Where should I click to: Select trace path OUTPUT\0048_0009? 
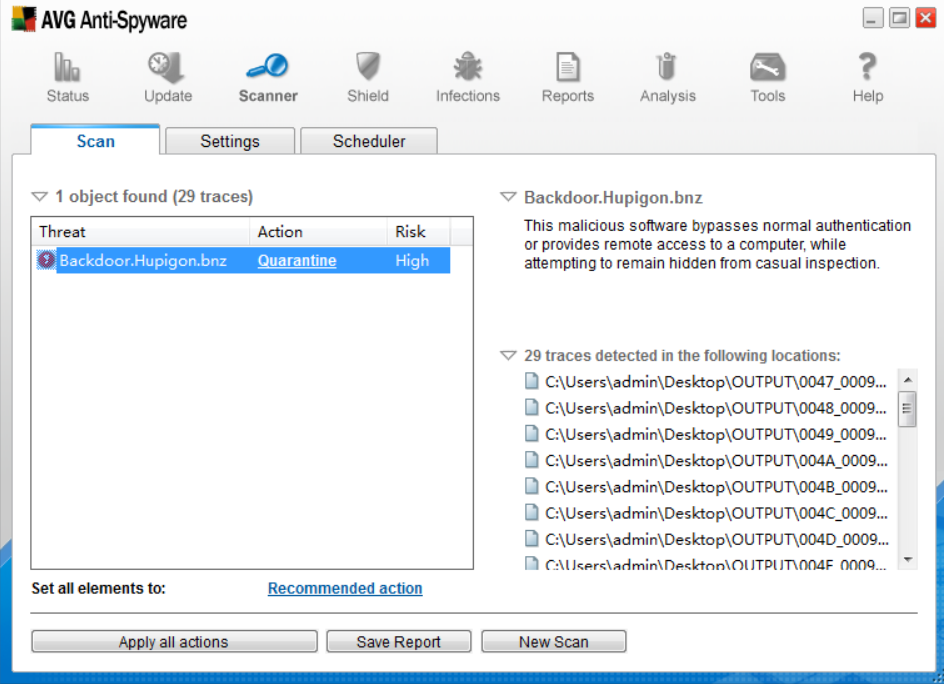(x=716, y=408)
